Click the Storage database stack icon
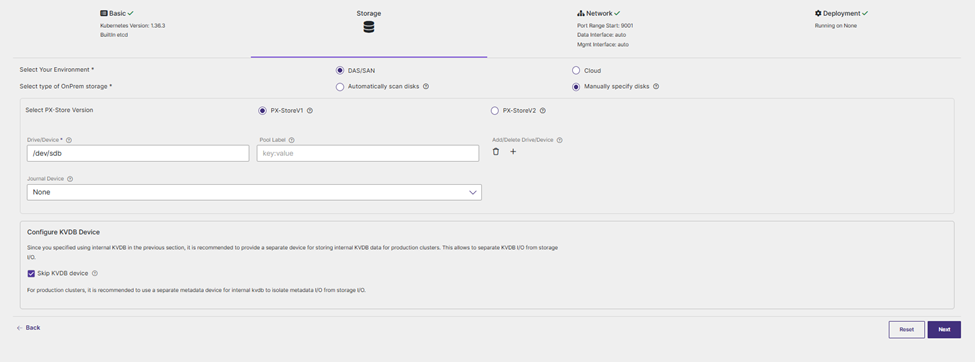975x362 pixels. 369,27
